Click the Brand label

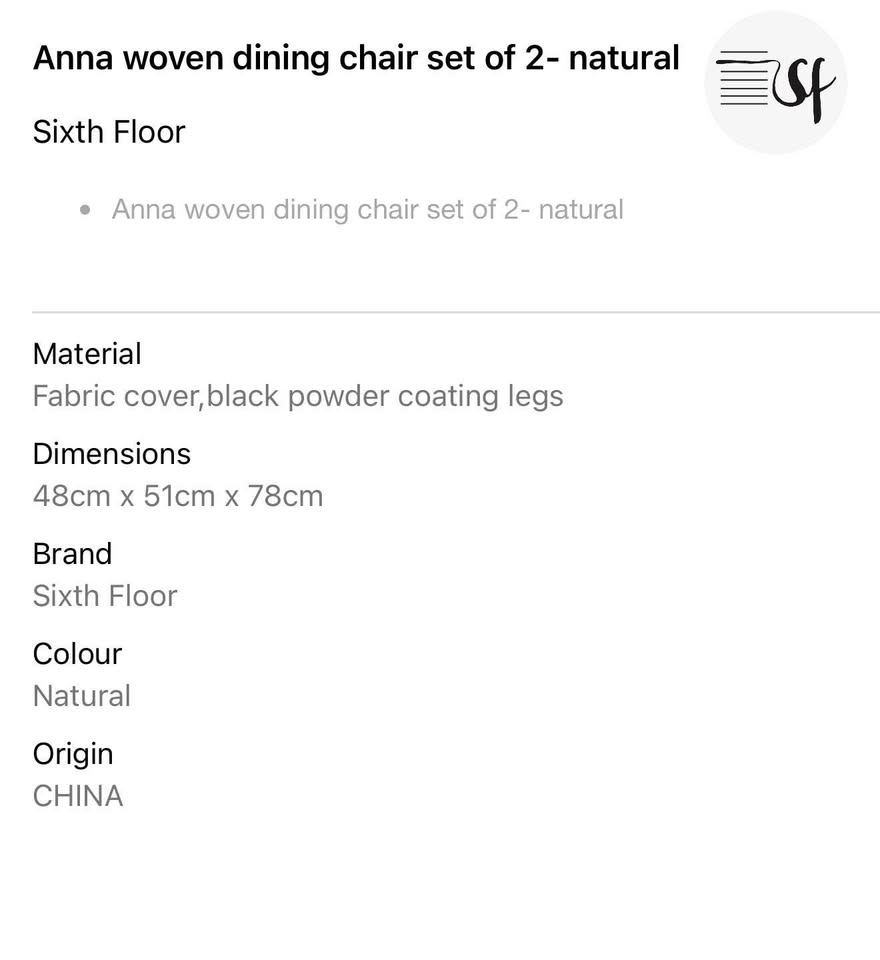click(72, 554)
